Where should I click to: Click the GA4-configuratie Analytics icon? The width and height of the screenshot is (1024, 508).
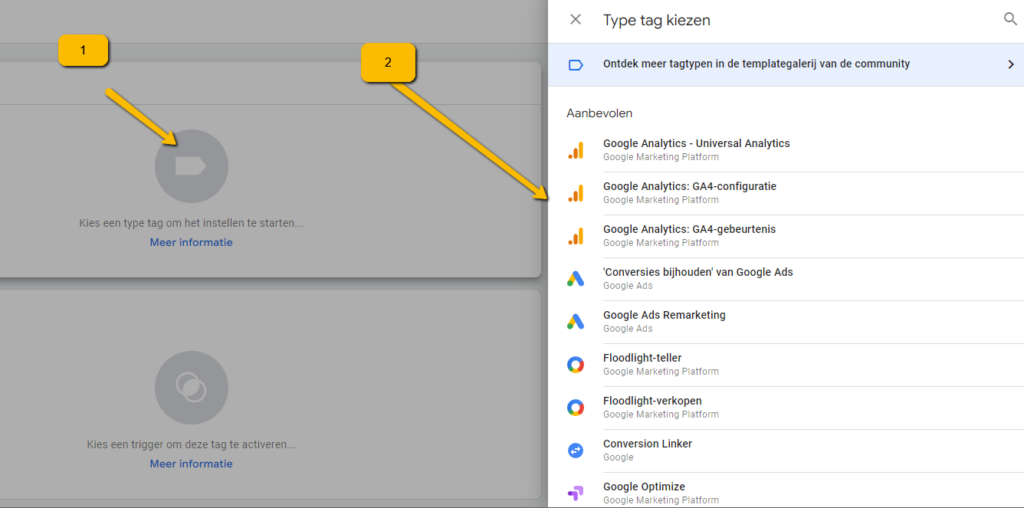tap(575, 193)
